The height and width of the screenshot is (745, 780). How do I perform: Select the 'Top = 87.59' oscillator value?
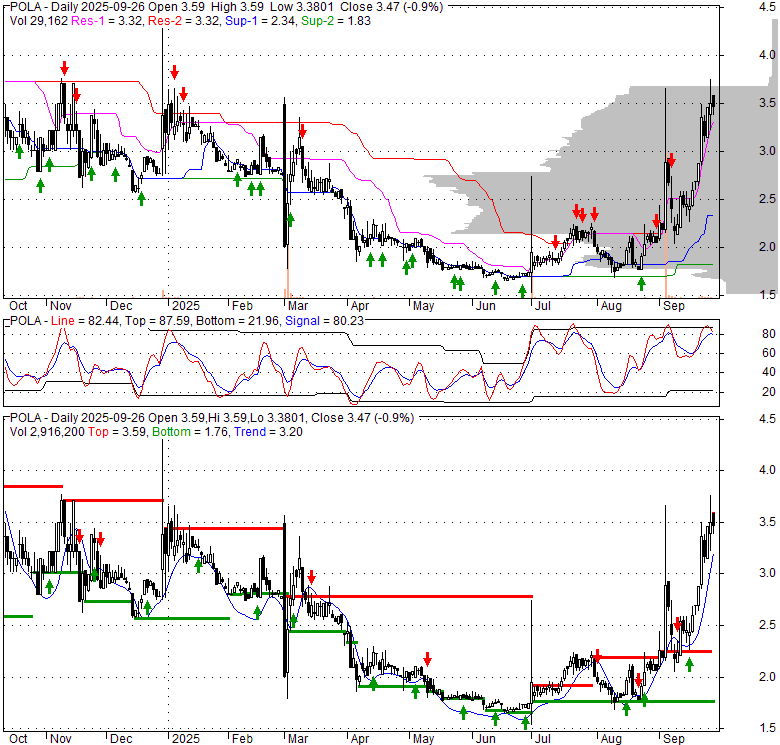(157, 321)
